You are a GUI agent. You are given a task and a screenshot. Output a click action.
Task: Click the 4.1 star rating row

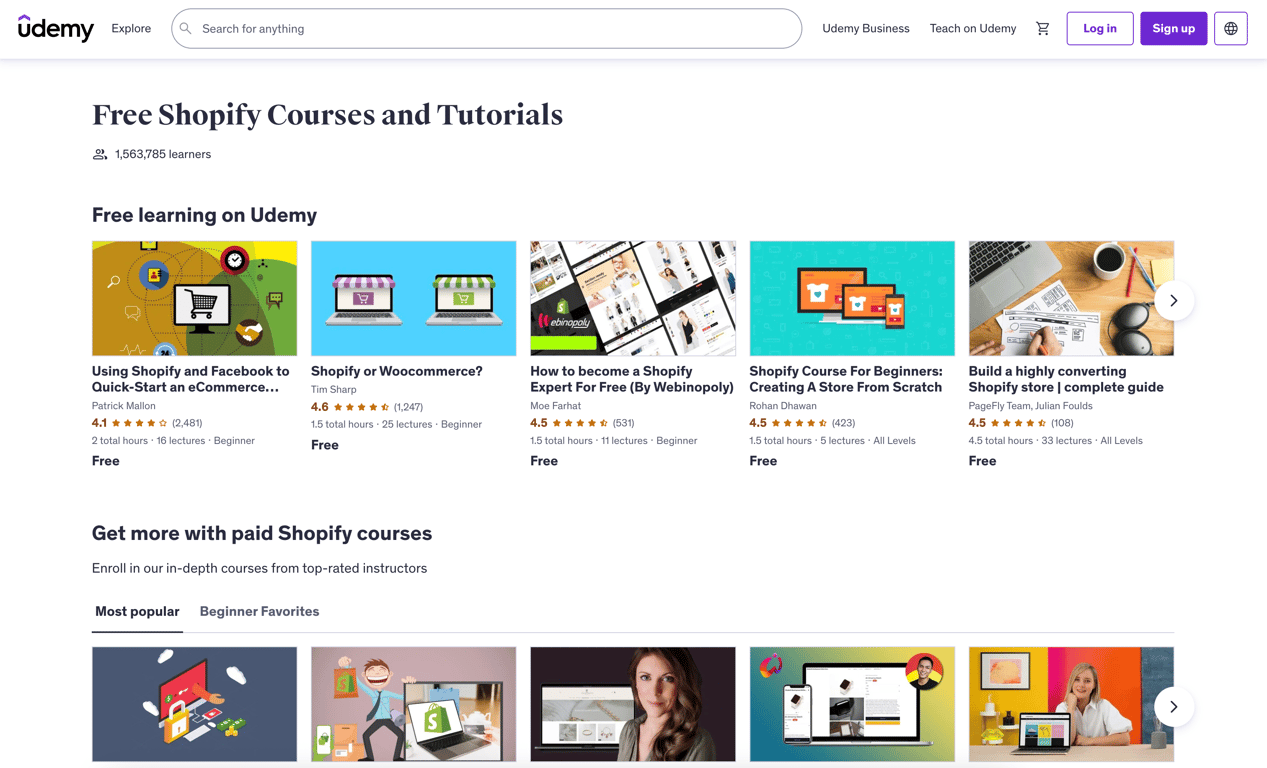pyautogui.click(x=147, y=423)
